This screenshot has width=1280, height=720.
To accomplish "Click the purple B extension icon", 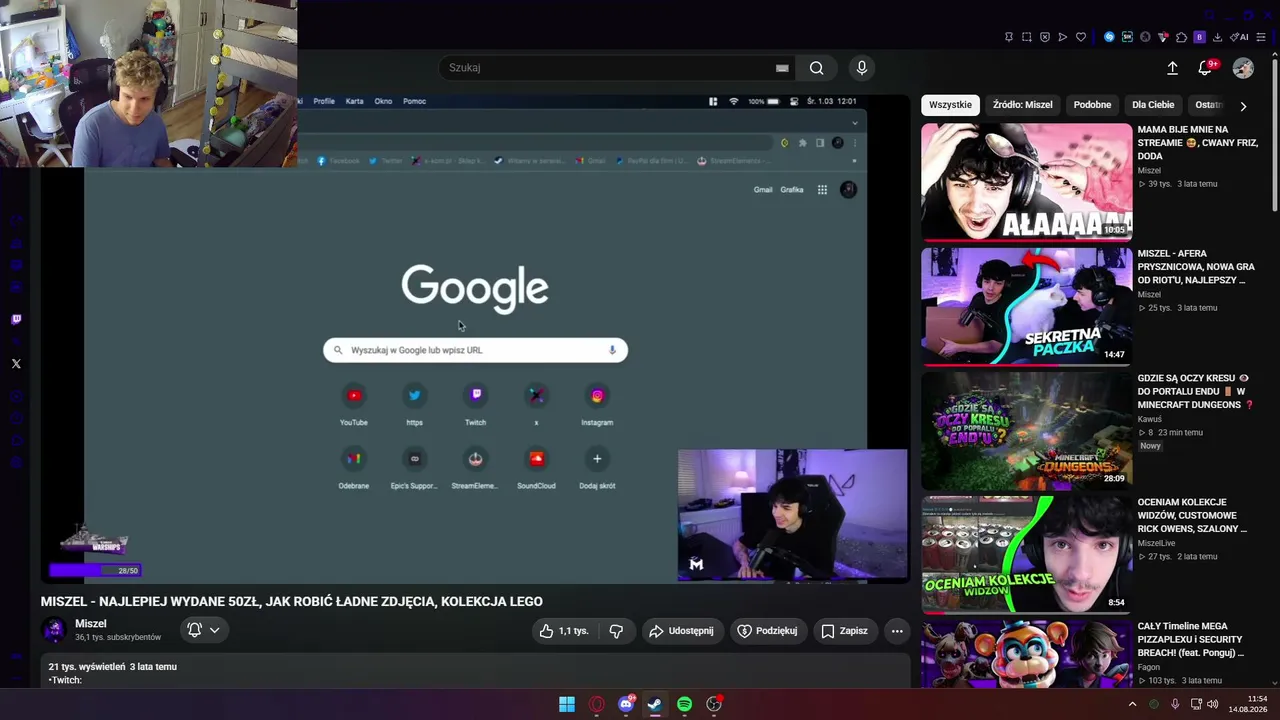I will click(x=1199, y=37).
